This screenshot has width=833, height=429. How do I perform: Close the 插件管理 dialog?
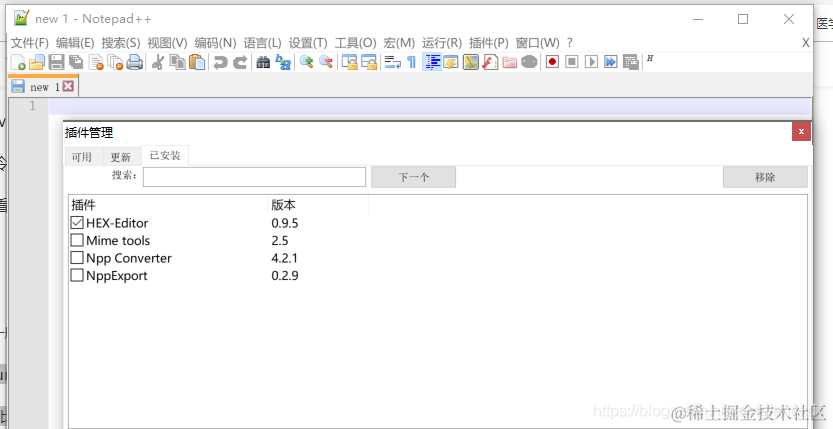click(801, 132)
